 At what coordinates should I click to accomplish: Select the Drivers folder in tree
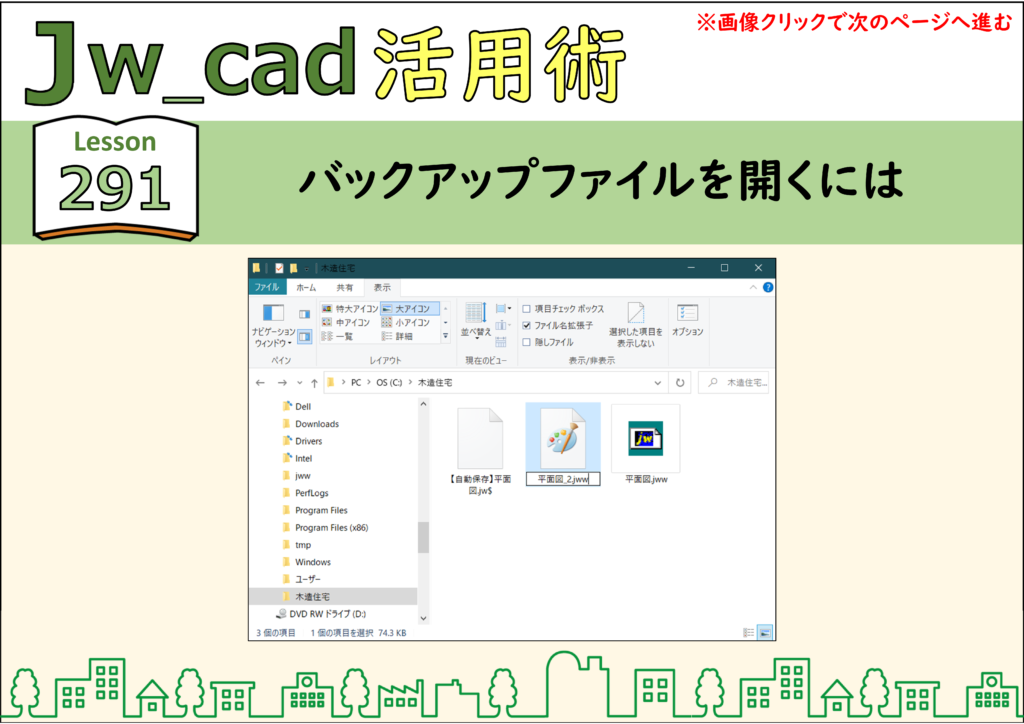[x=302, y=441]
